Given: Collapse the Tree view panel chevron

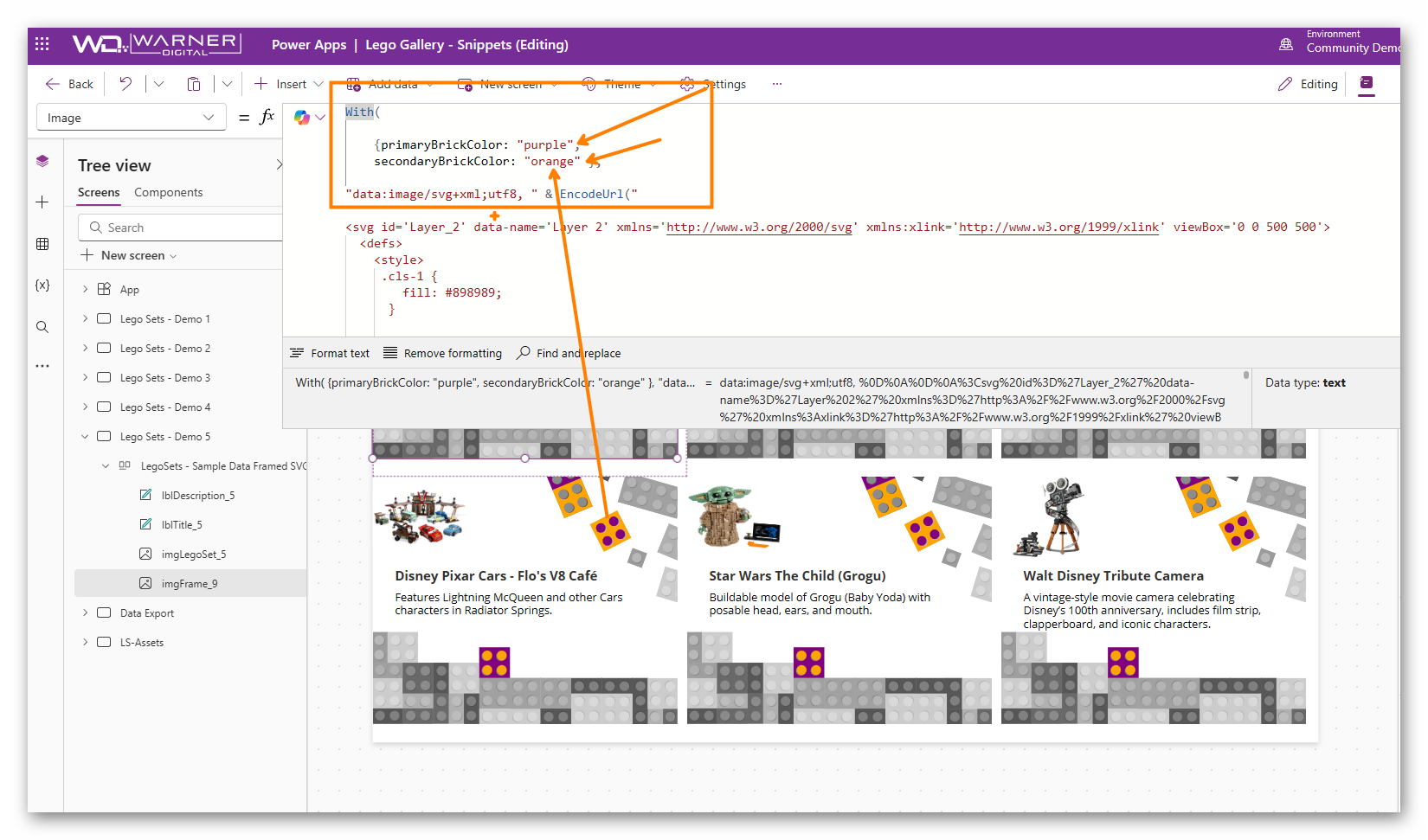Looking at the screenshot, I should (279, 164).
